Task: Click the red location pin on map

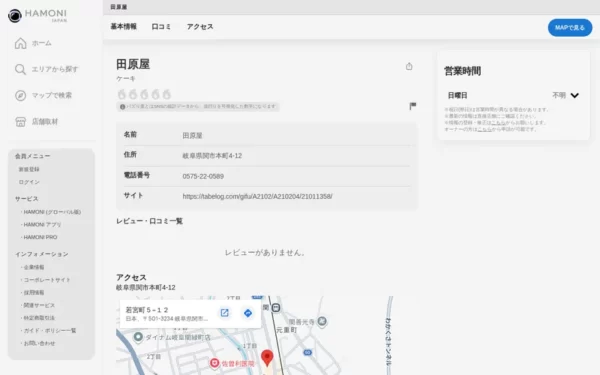Action: [x=267, y=358]
